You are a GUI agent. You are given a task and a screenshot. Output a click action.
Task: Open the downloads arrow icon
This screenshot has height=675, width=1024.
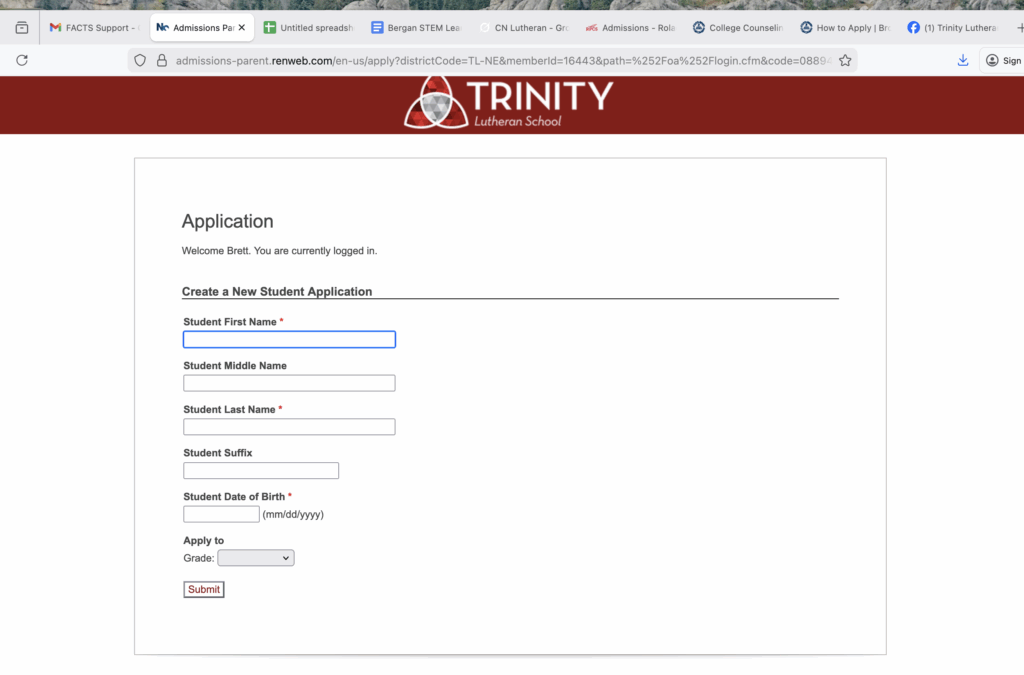point(963,61)
